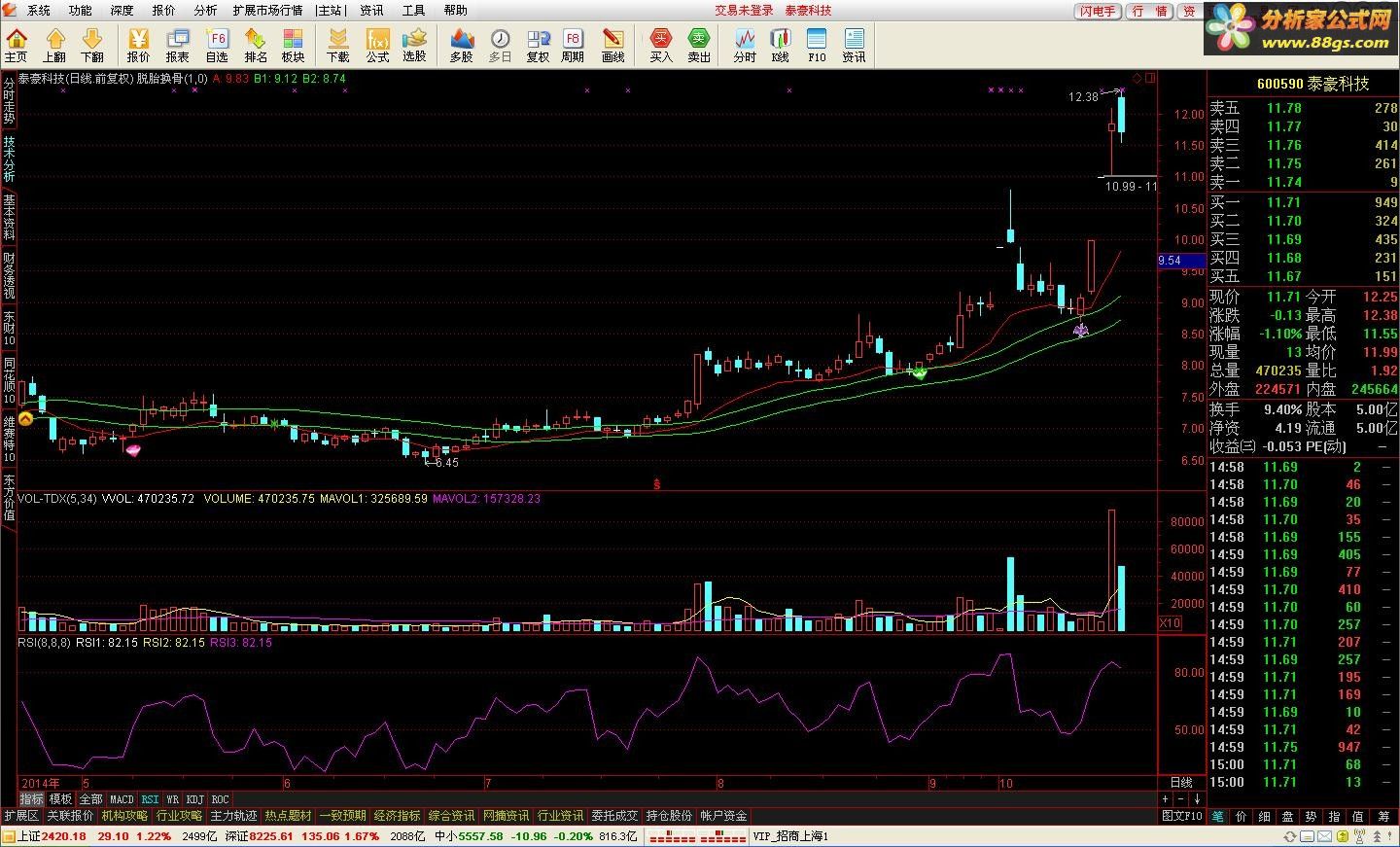Viewport: 1400px width, 847px height.
Task: Go to previous stock with 上翻
Action: (x=54, y=45)
